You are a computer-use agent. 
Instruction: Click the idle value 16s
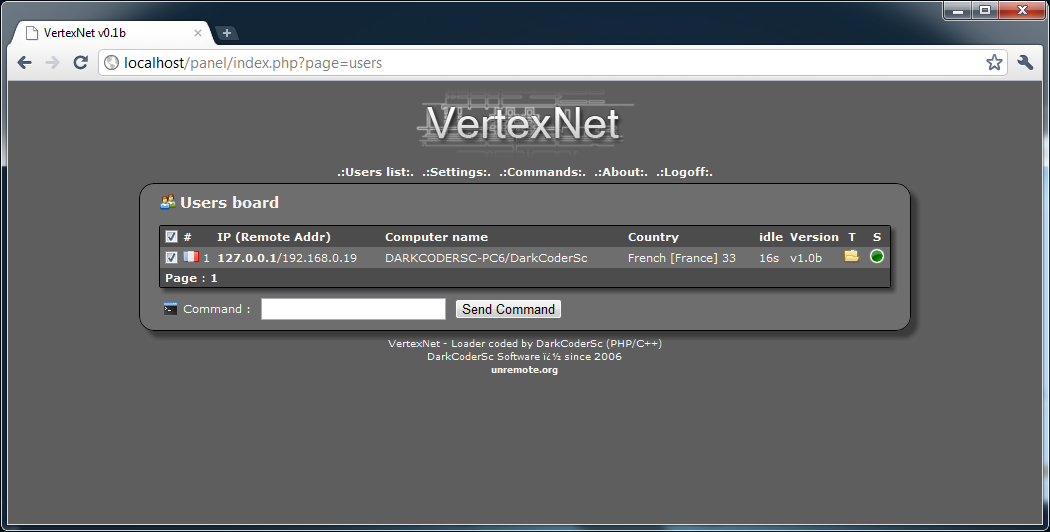[769, 258]
